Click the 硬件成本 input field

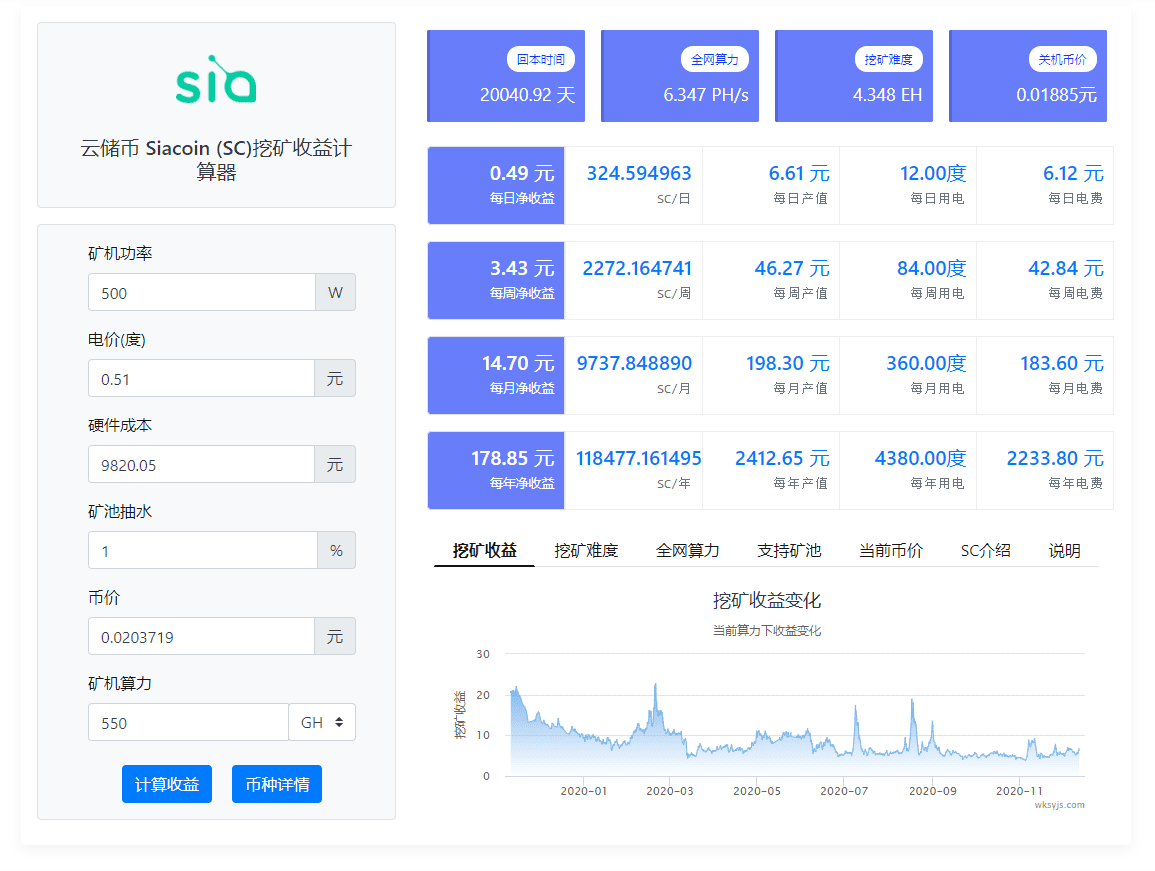coord(201,465)
